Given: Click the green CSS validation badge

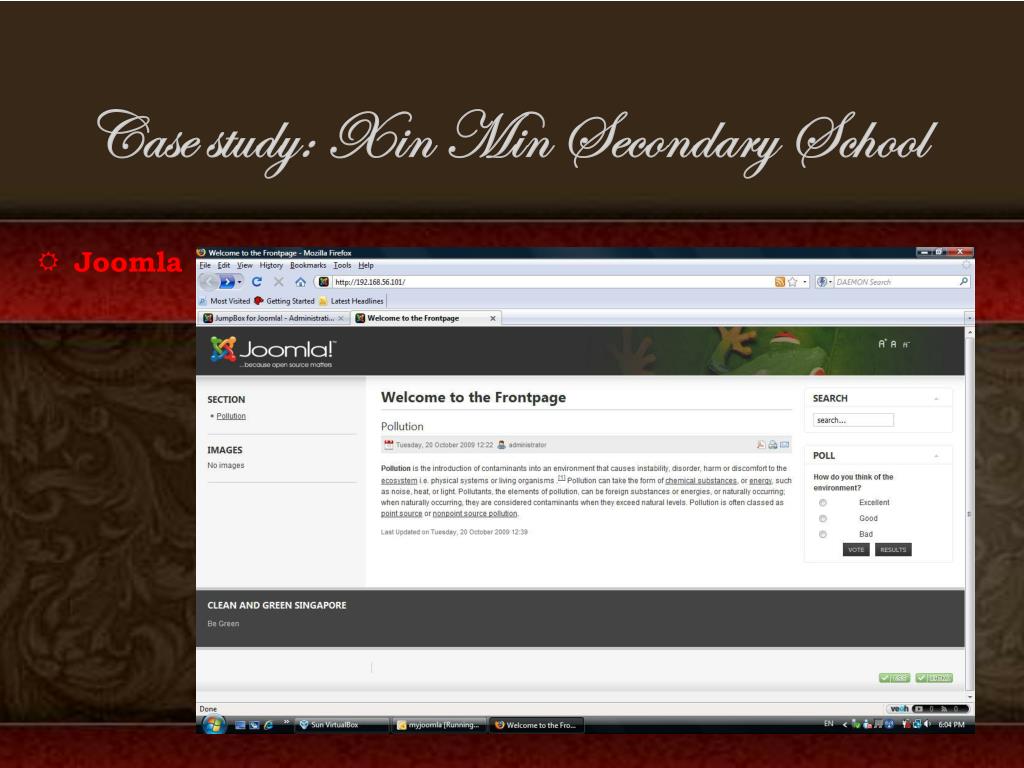Looking at the screenshot, I should pos(895,678).
